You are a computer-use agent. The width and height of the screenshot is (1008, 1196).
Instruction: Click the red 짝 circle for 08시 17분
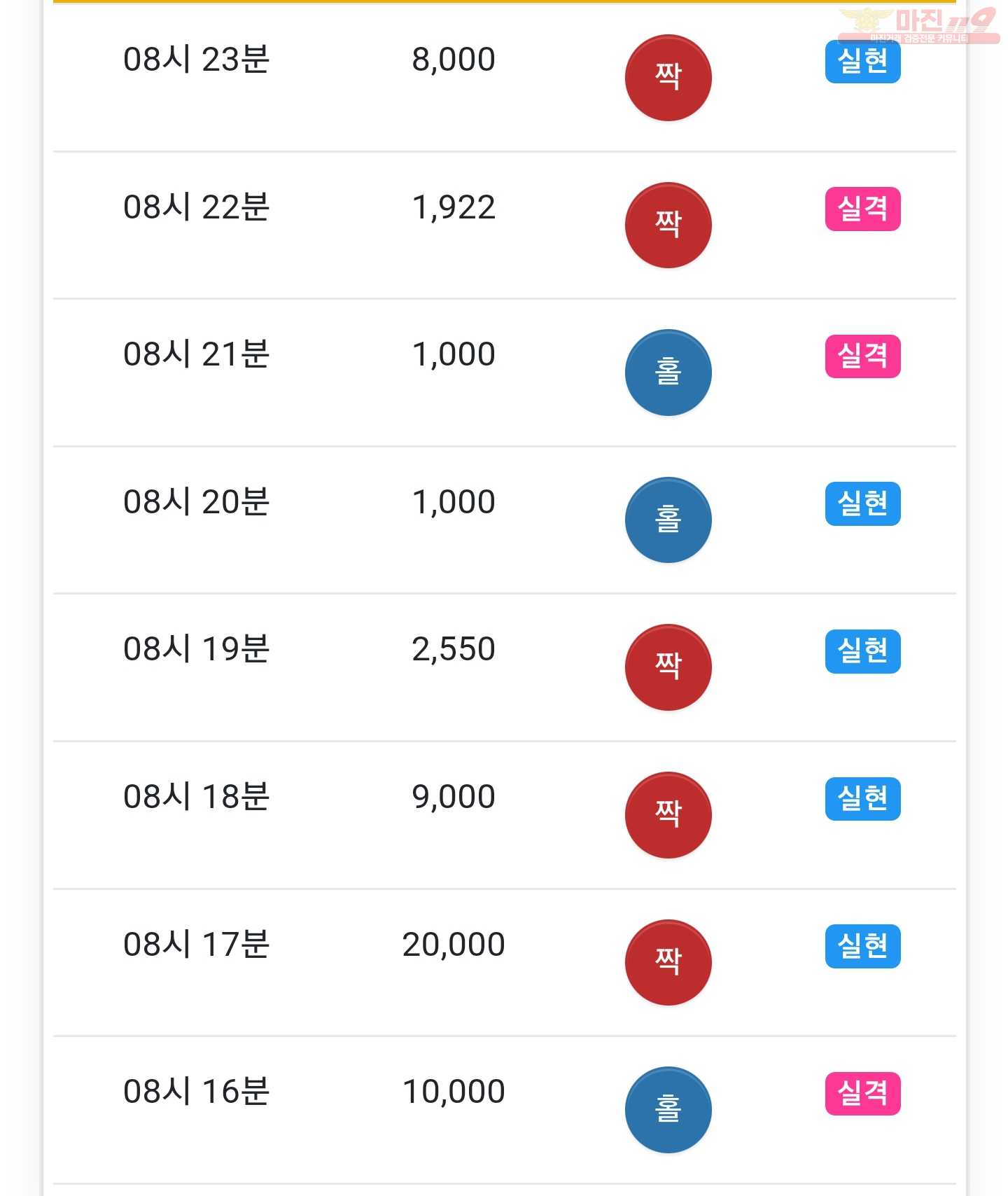click(x=668, y=963)
